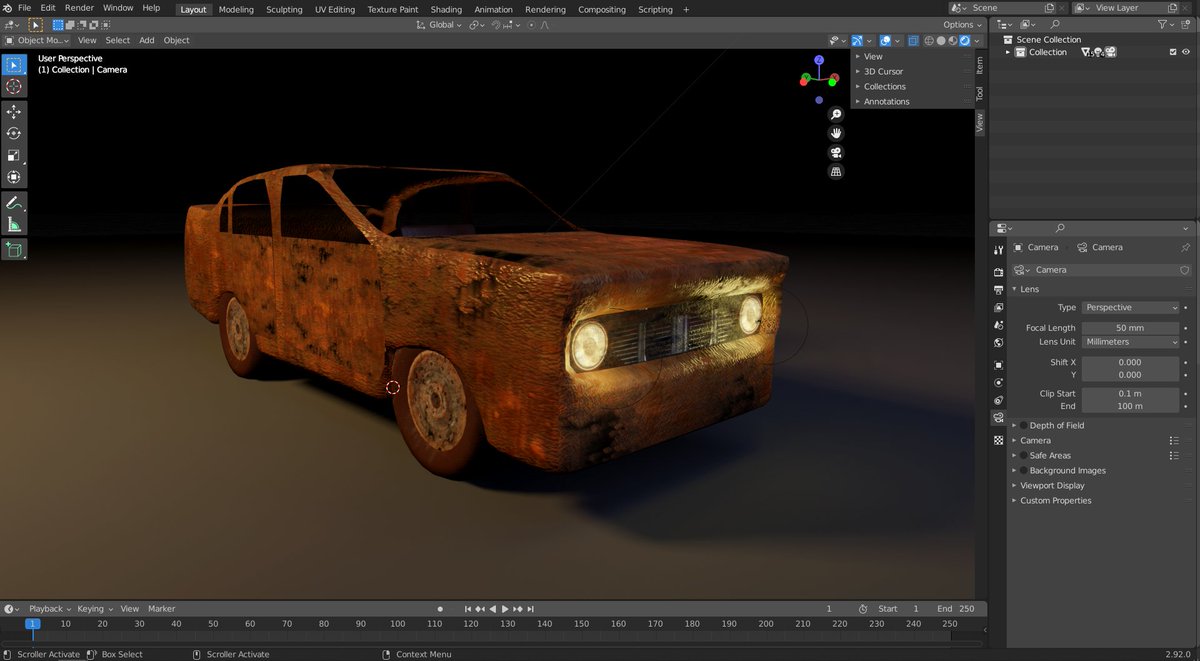This screenshot has height=661, width=1200.
Task: Open the lens Type Perspective dropdown
Action: tap(1130, 308)
